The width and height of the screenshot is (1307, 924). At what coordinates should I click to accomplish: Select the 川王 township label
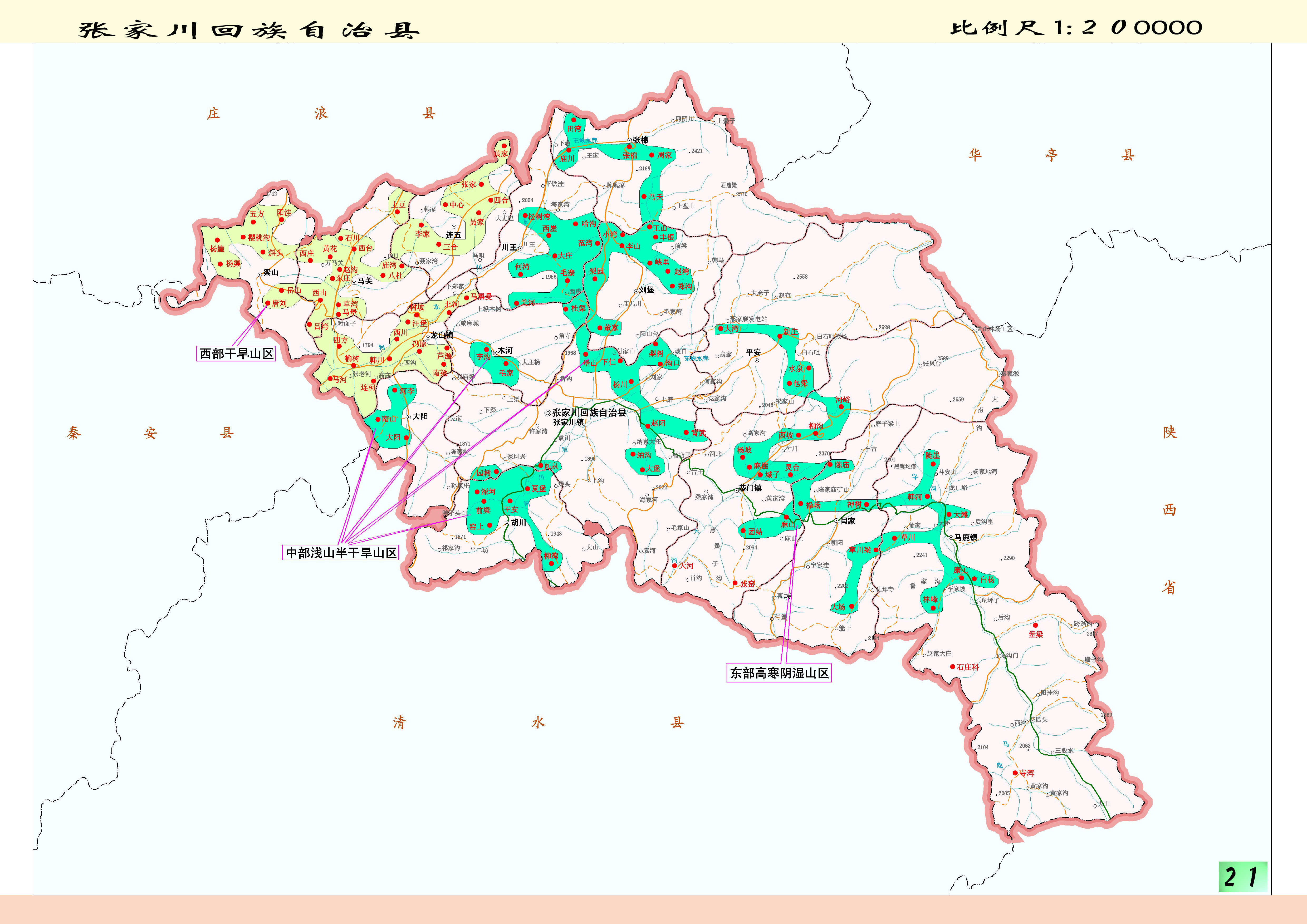[x=509, y=248]
